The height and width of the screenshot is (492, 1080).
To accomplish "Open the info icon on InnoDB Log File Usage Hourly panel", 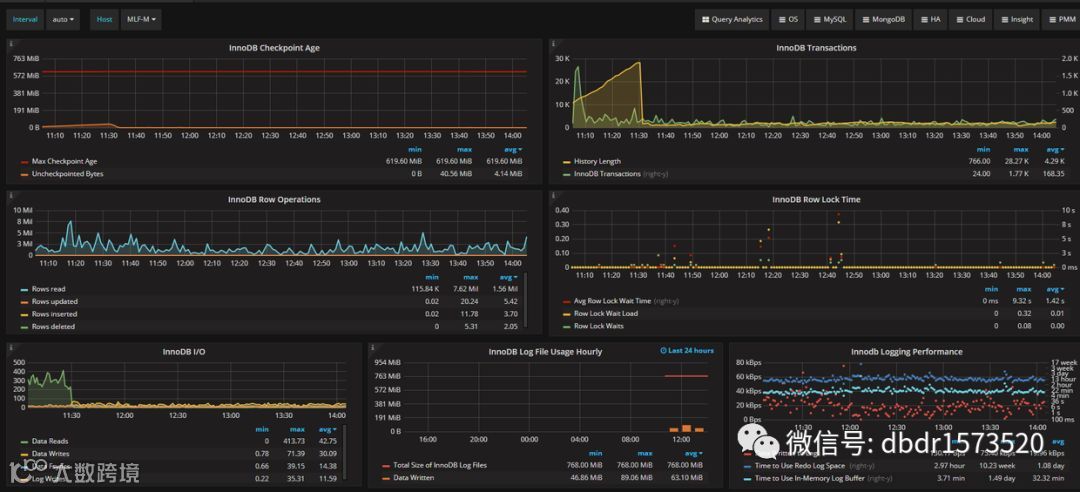I will click(372, 347).
